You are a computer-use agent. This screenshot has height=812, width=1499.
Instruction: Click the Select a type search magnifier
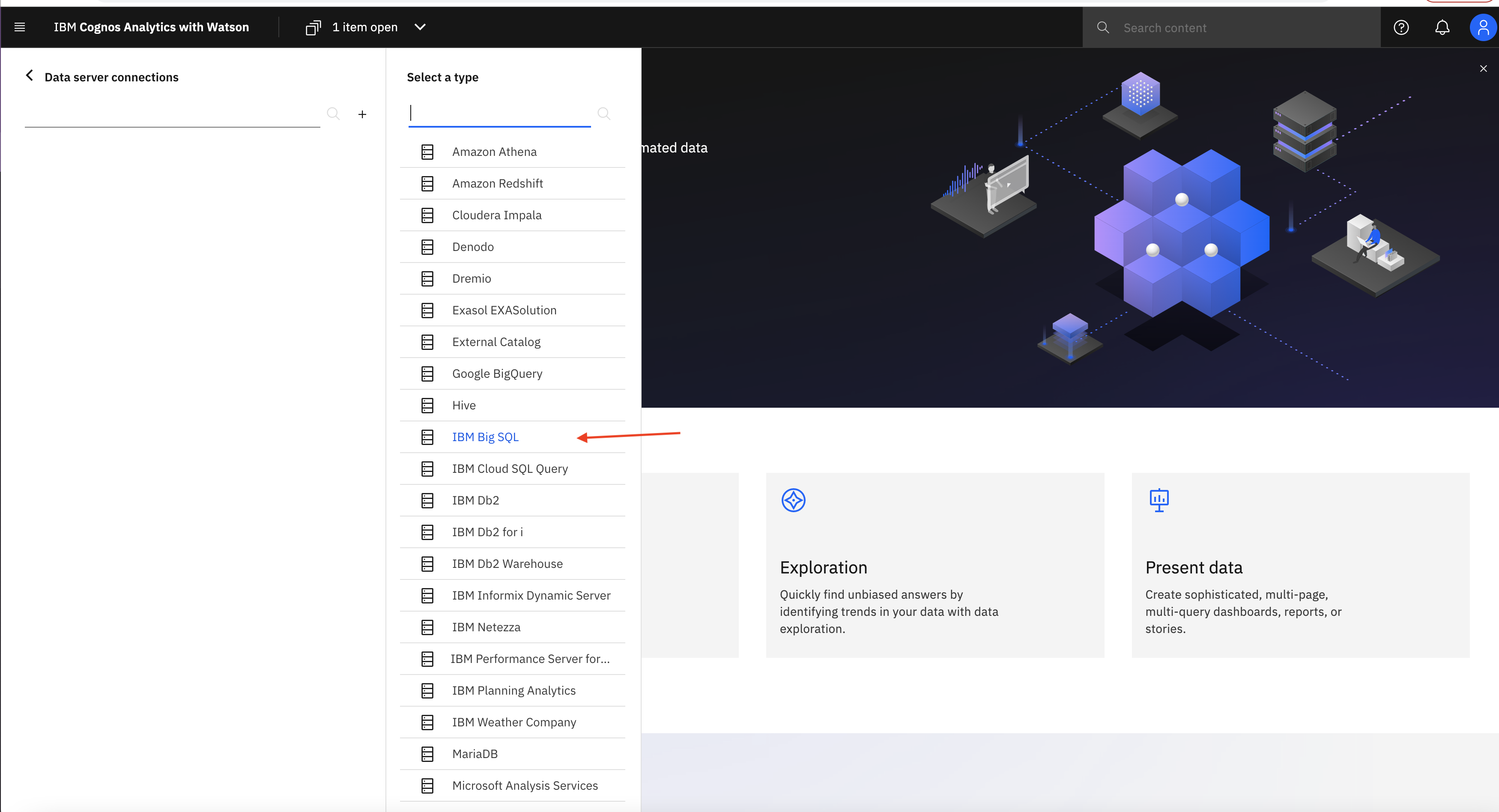tap(604, 113)
